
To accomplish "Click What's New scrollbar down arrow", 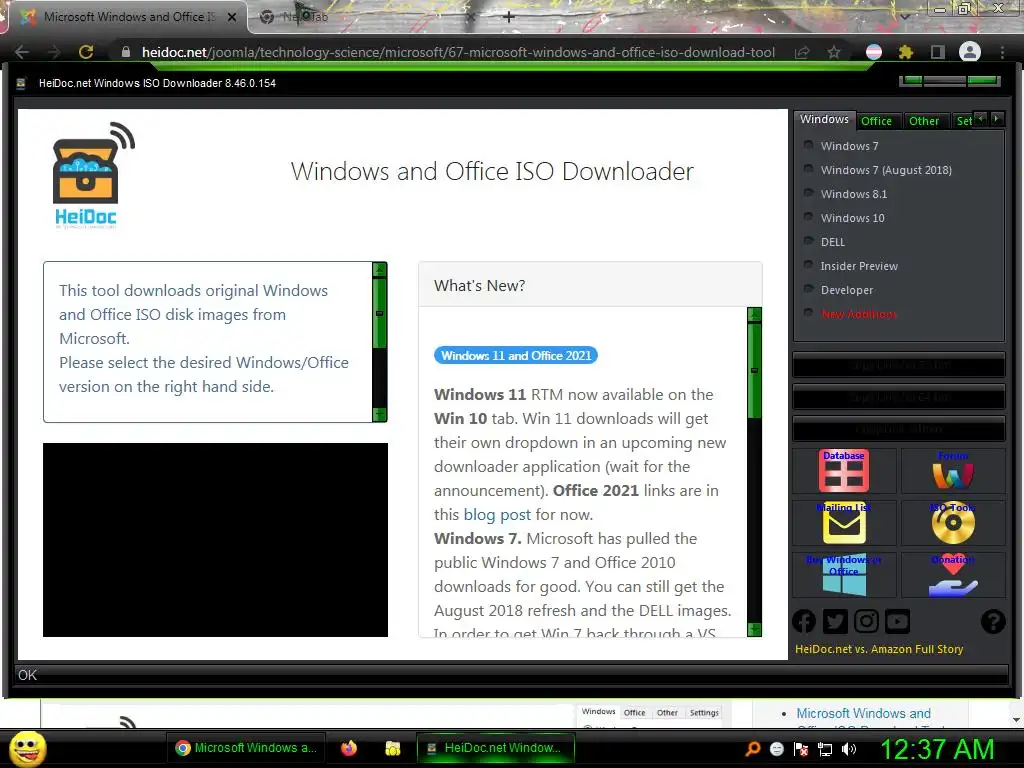I will point(754,629).
